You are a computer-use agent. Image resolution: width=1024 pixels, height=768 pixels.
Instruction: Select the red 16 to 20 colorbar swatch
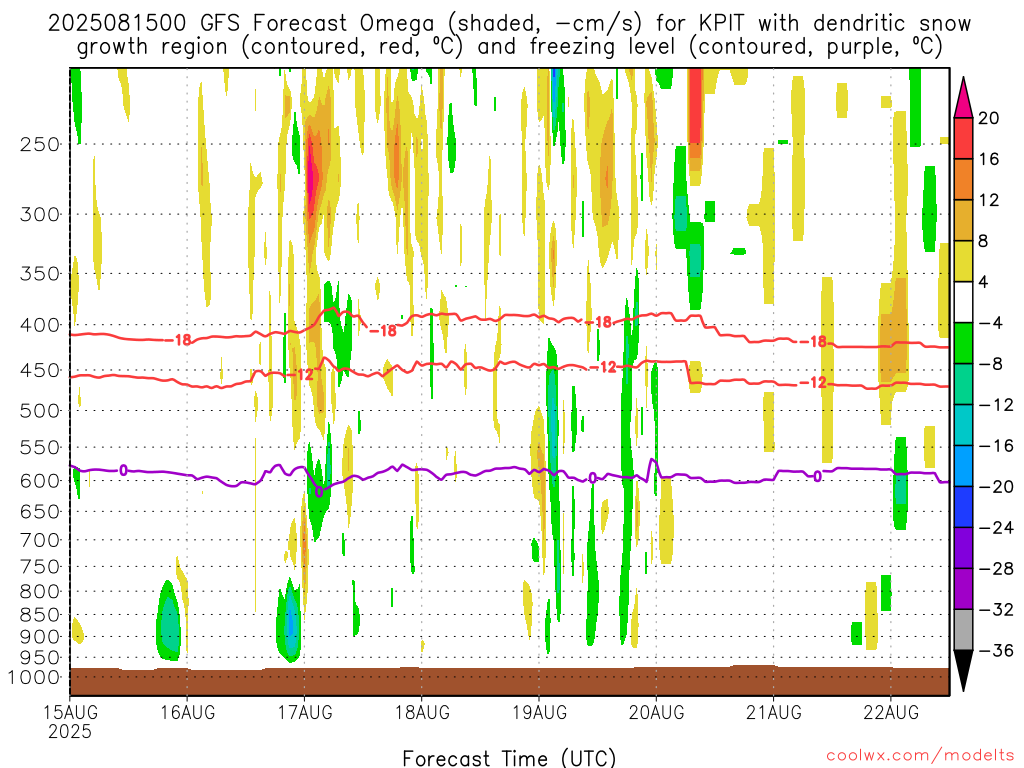tap(963, 138)
